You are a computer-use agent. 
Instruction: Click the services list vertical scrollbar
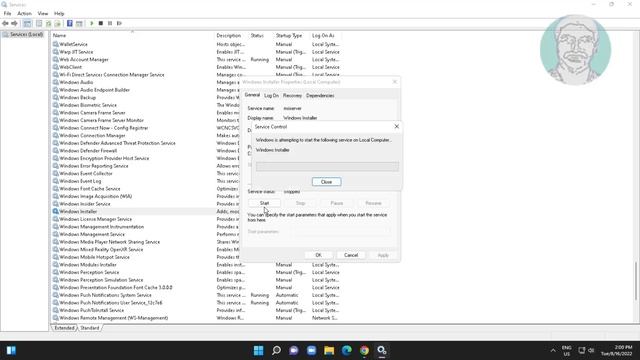point(636,282)
